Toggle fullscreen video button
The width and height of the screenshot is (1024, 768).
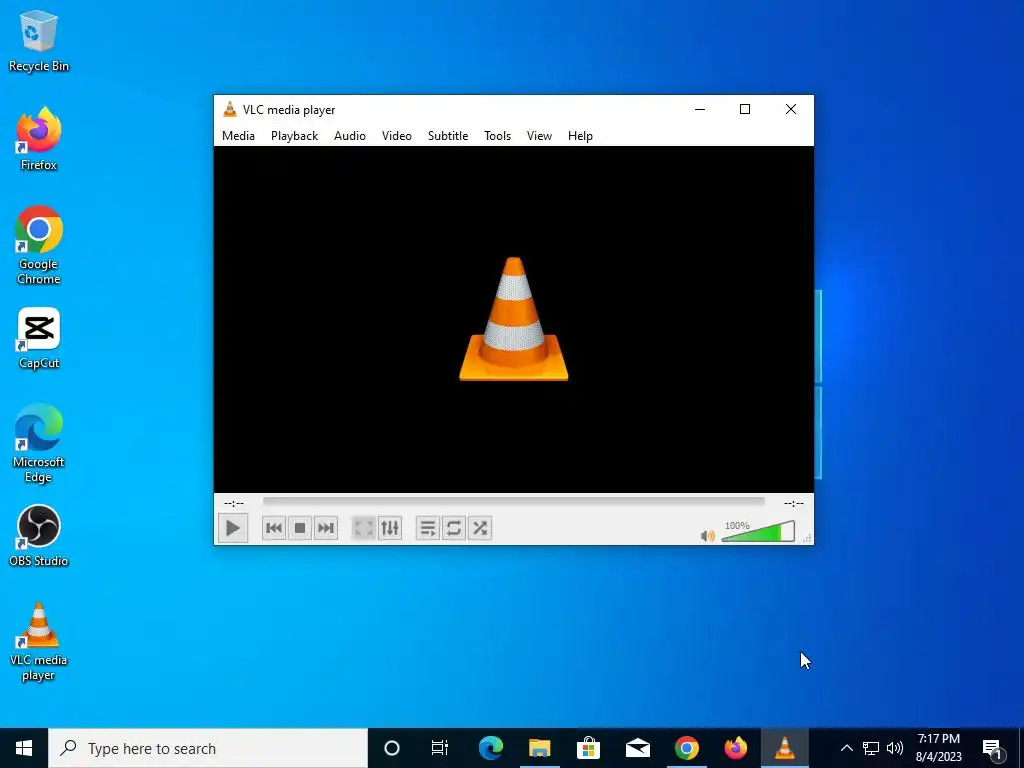point(364,528)
